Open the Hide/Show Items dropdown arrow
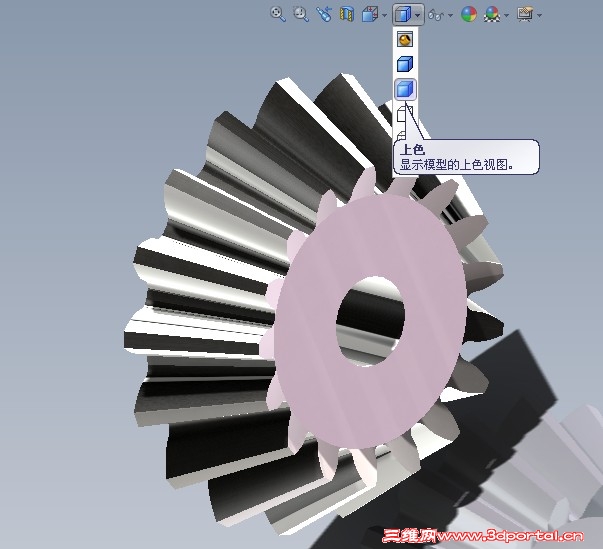Image resolution: width=603 pixels, height=549 pixels. (450, 15)
